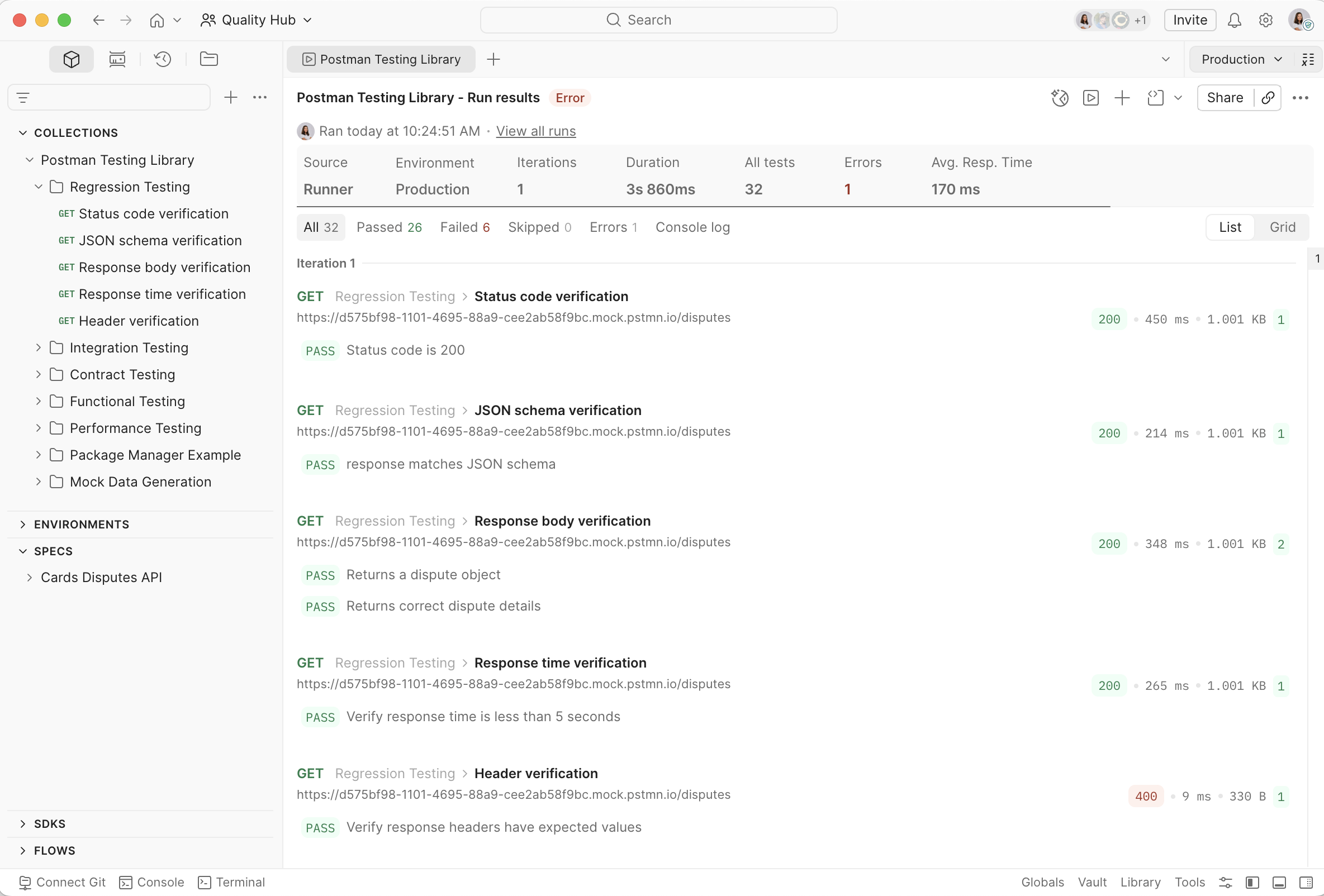Image resolution: width=1324 pixels, height=896 pixels.
Task: Open the Production environment dropdown
Action: pyautogui.click(x=1241, y=59)
